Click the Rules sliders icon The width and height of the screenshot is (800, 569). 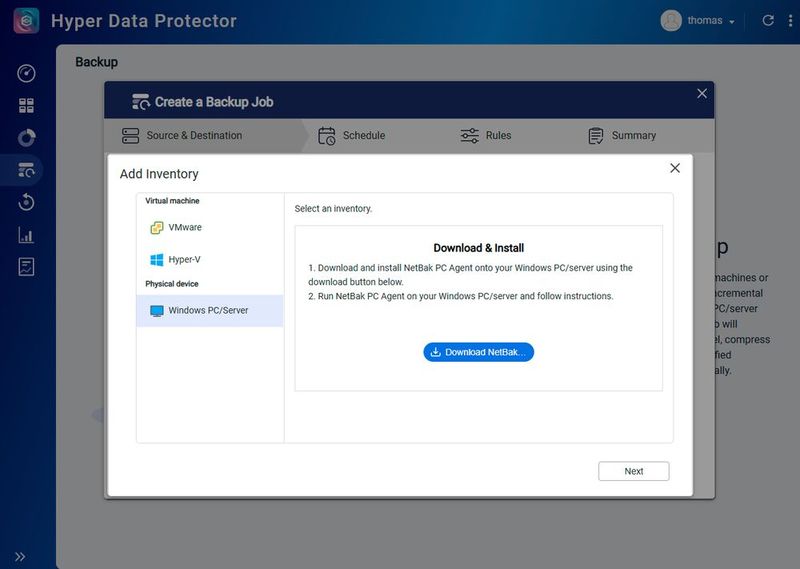(469, 136)
